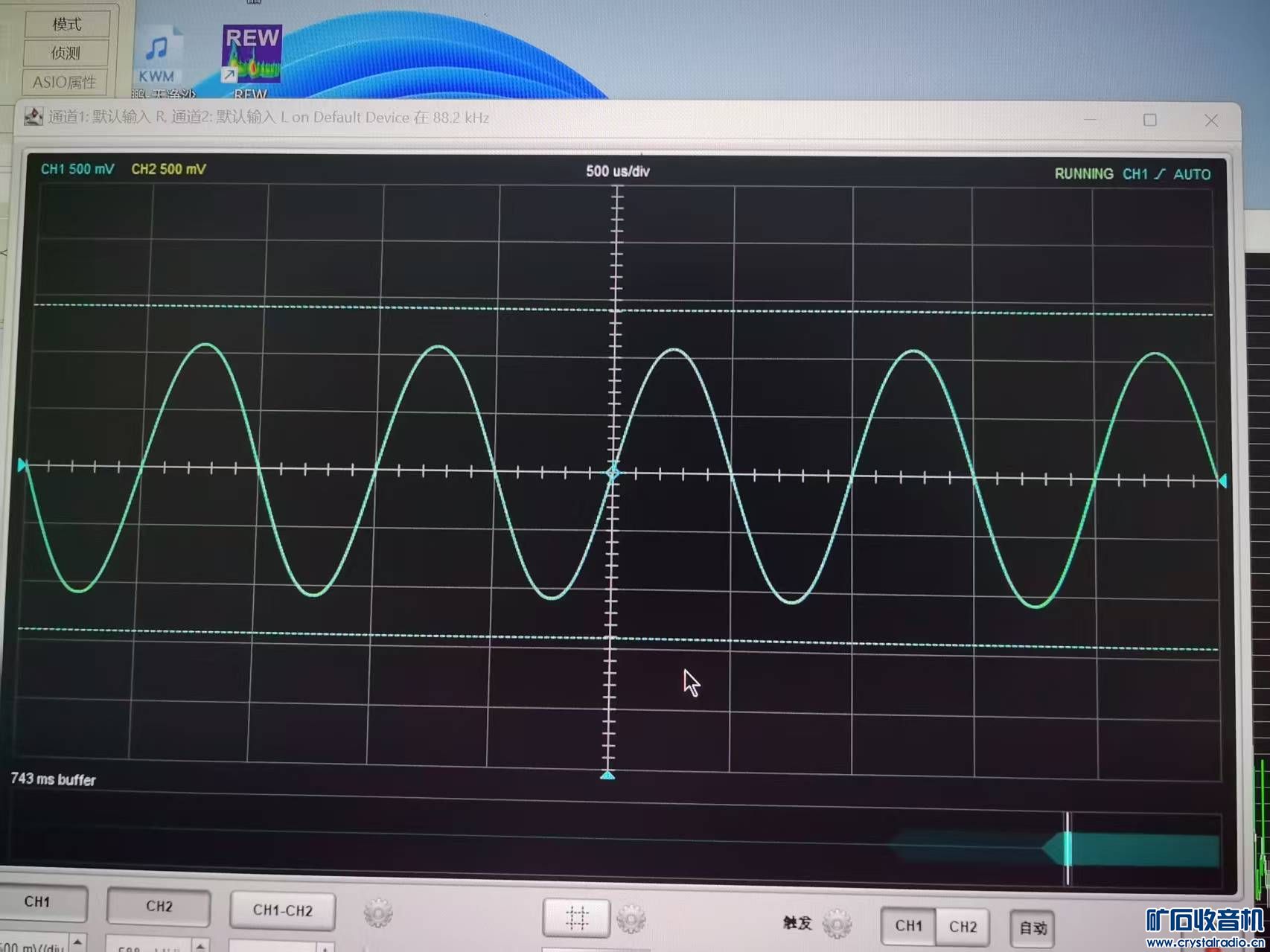The height and width of the screenshot is (952, 1270).
Task: Click the CH2 500 mV scale readout
Action: point(168,169)
